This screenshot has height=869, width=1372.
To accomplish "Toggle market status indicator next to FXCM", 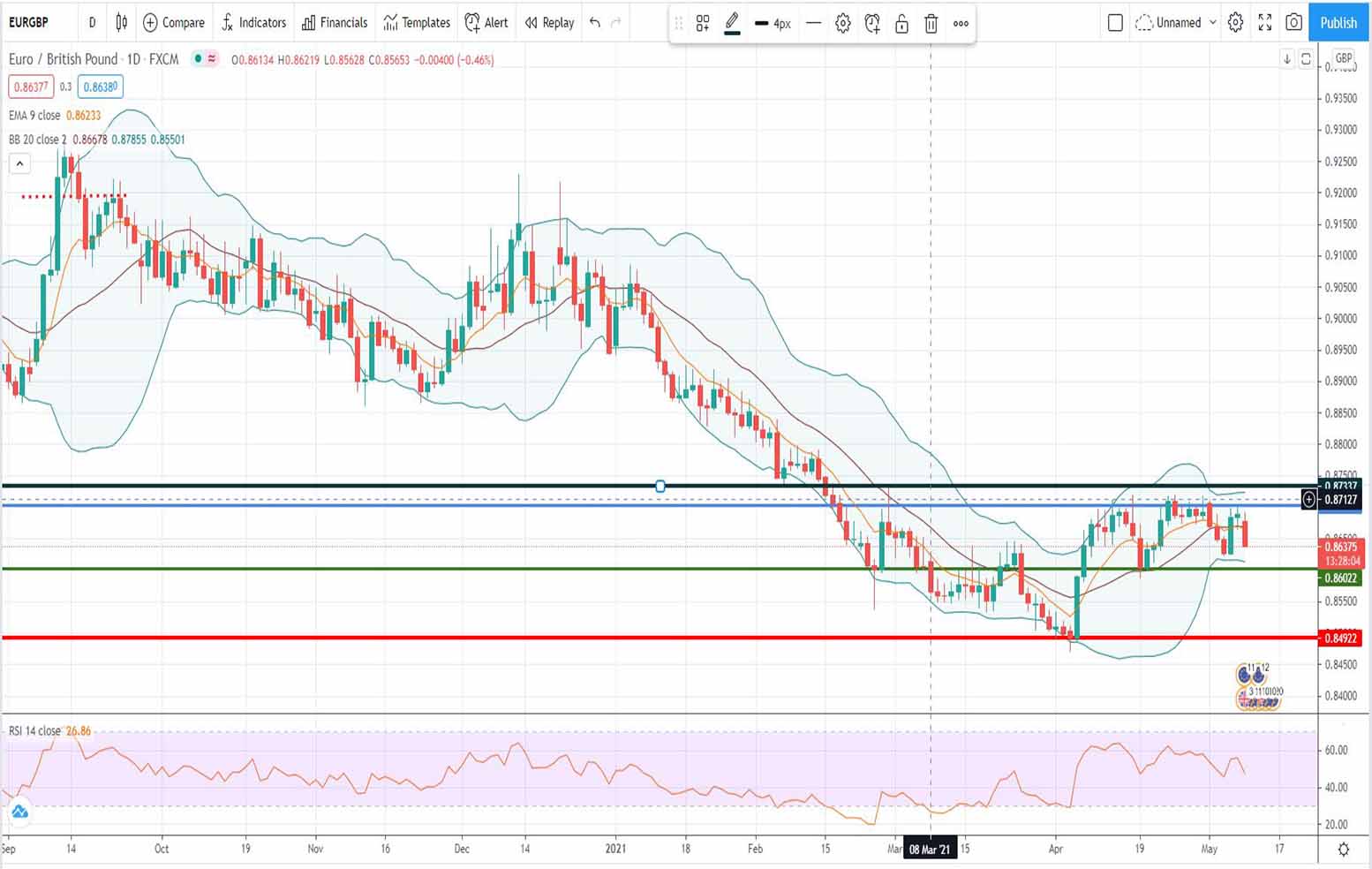I will point(199,59).
